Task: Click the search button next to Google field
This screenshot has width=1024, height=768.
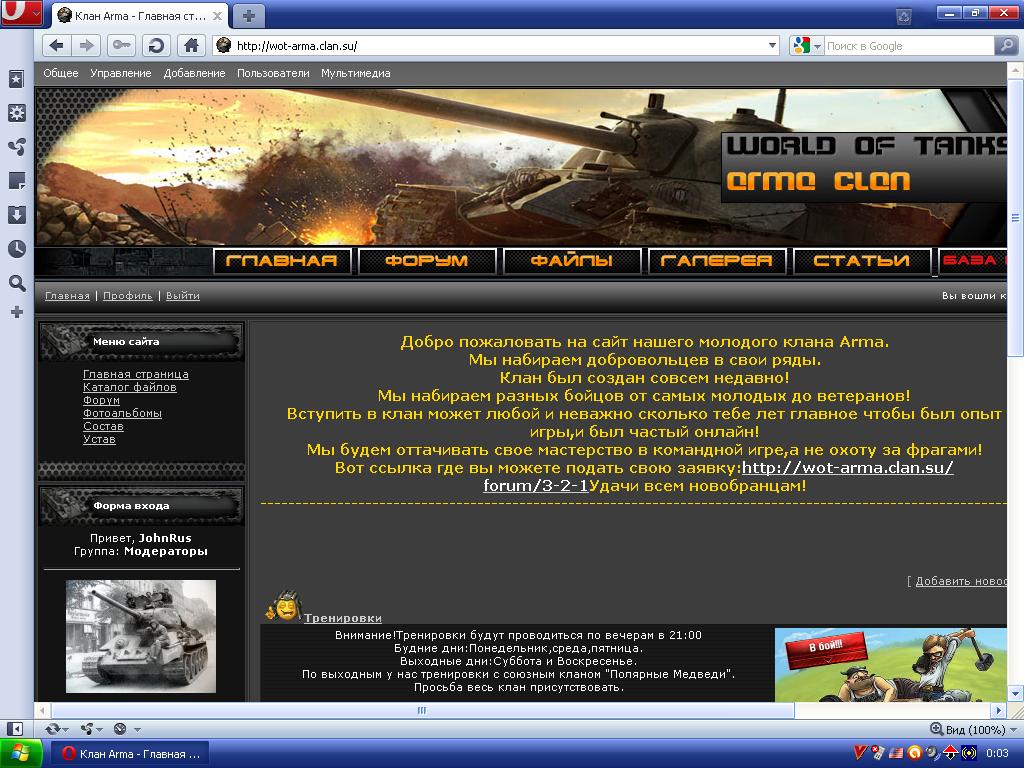Action: 1006,46
